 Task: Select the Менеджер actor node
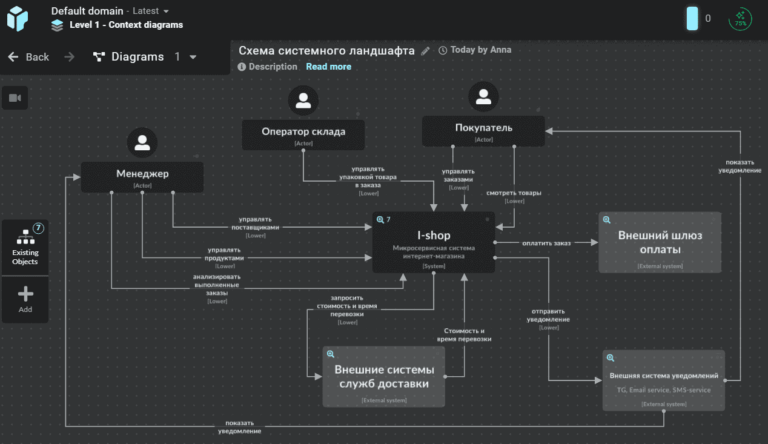click(142, 177)
